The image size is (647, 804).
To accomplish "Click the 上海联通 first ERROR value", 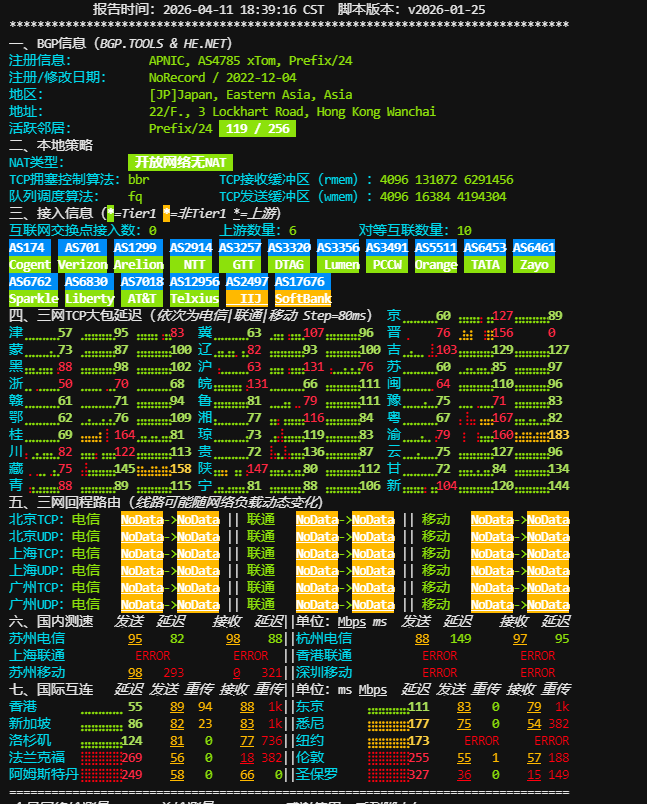I will pos(152,656).
